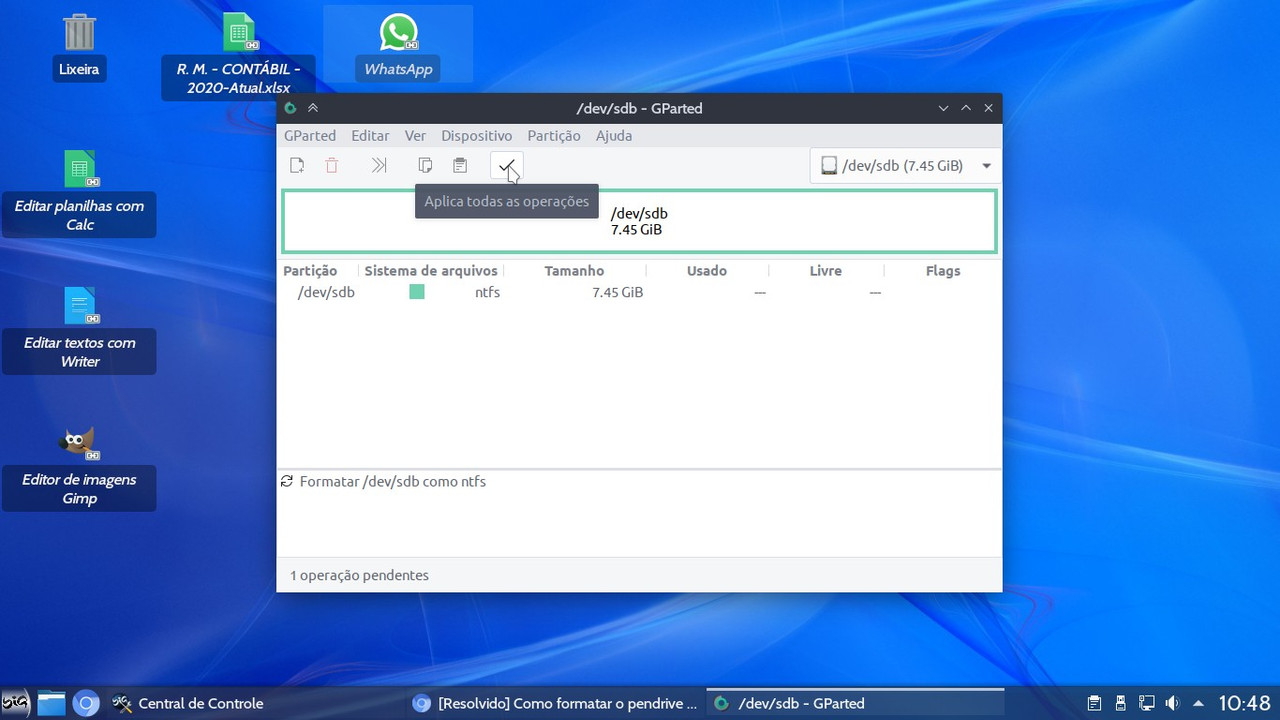Screen dimensions: 1280x720
Task: Select the /dev/sdb partition graphic bar
Action: pyautogui.click(x=639, y=221)
